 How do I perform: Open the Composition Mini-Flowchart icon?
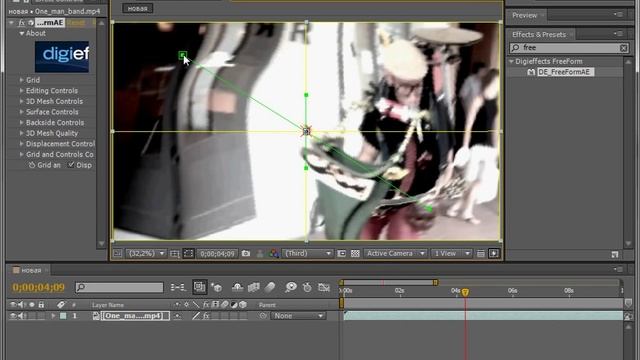[x=178, y=287]
